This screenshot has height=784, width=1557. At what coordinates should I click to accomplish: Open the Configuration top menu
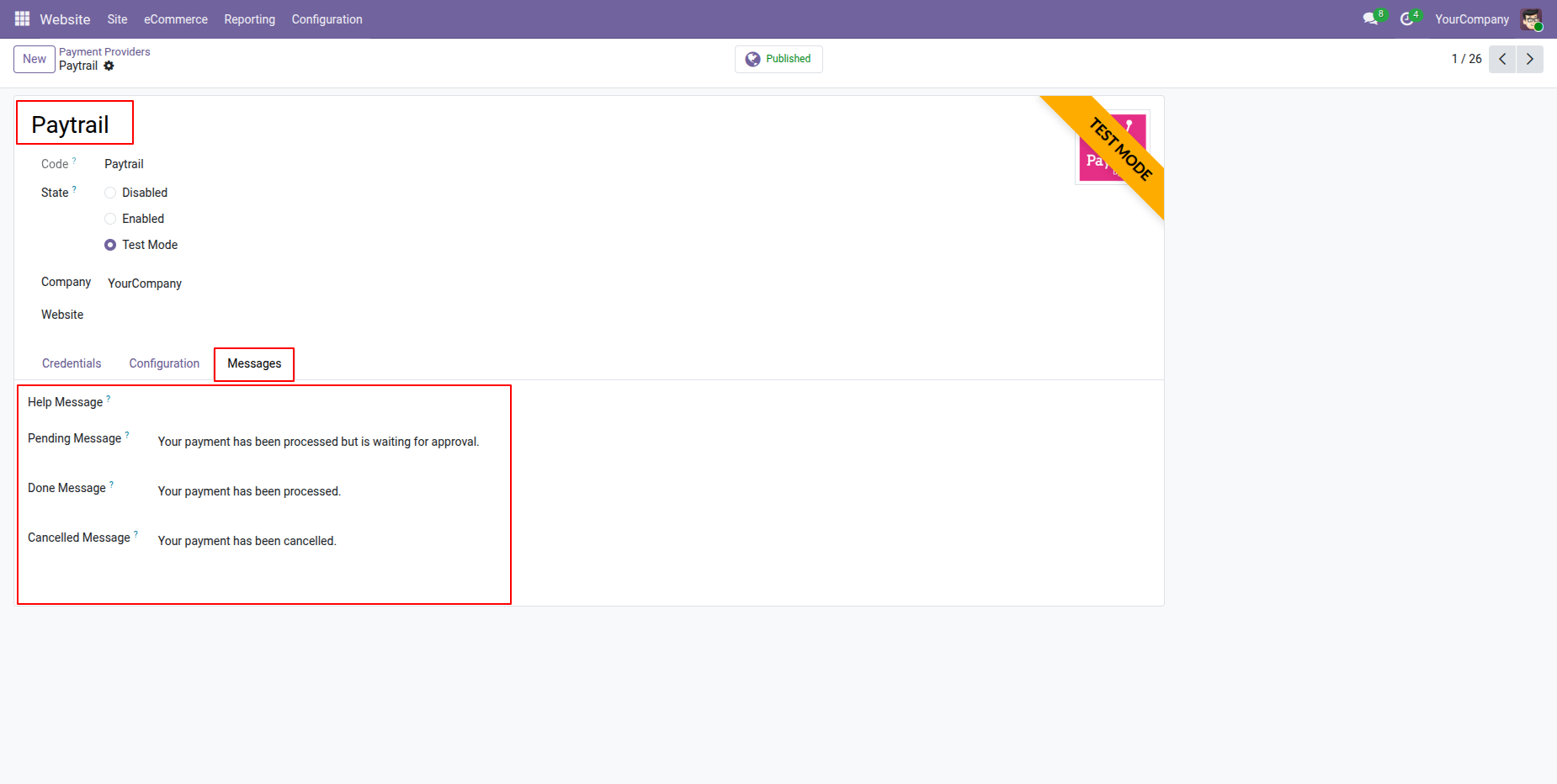(x=327, y=19)
